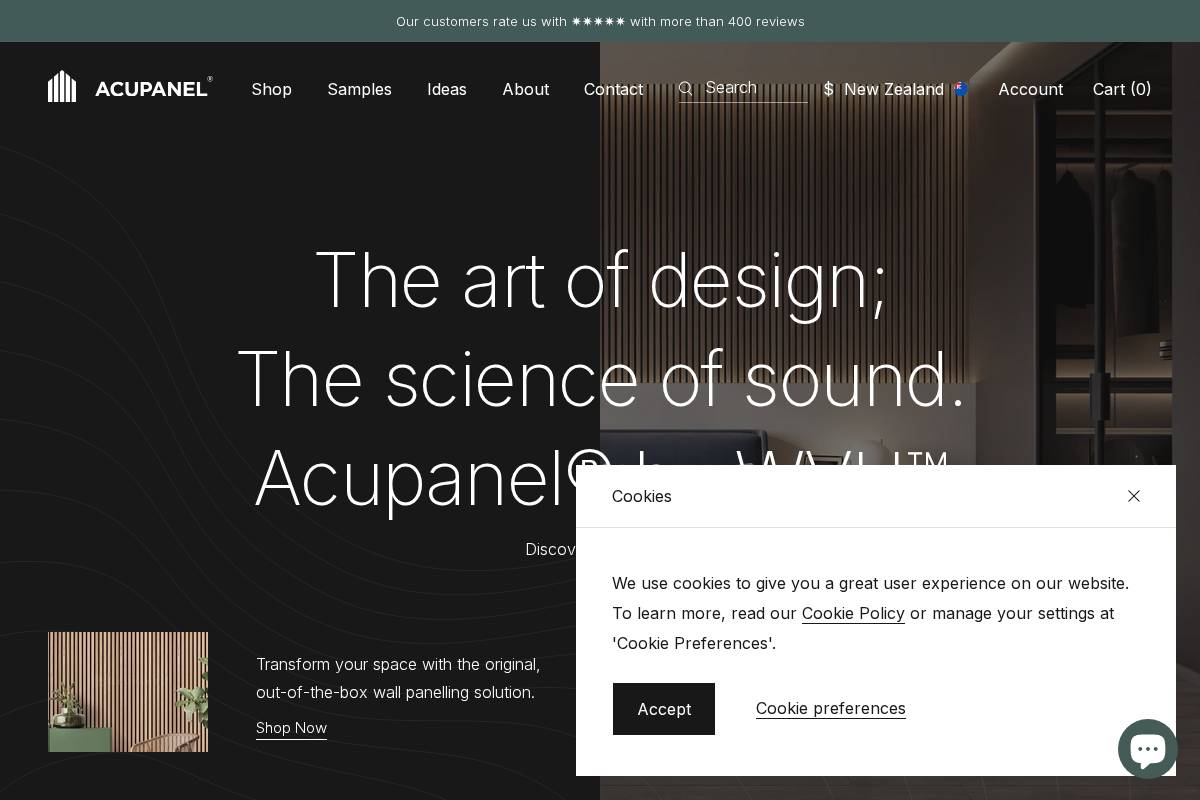1200x800 pixels.
Task: View the Cart (0)
Action: tap(1122, 89)
